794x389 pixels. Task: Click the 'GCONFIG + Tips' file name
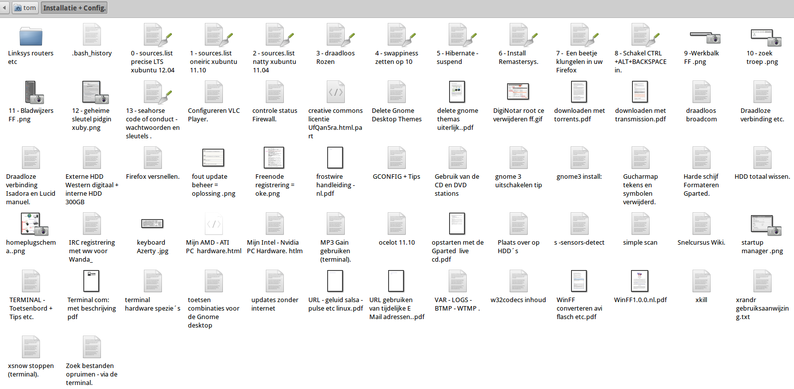[x=396, y=176]
